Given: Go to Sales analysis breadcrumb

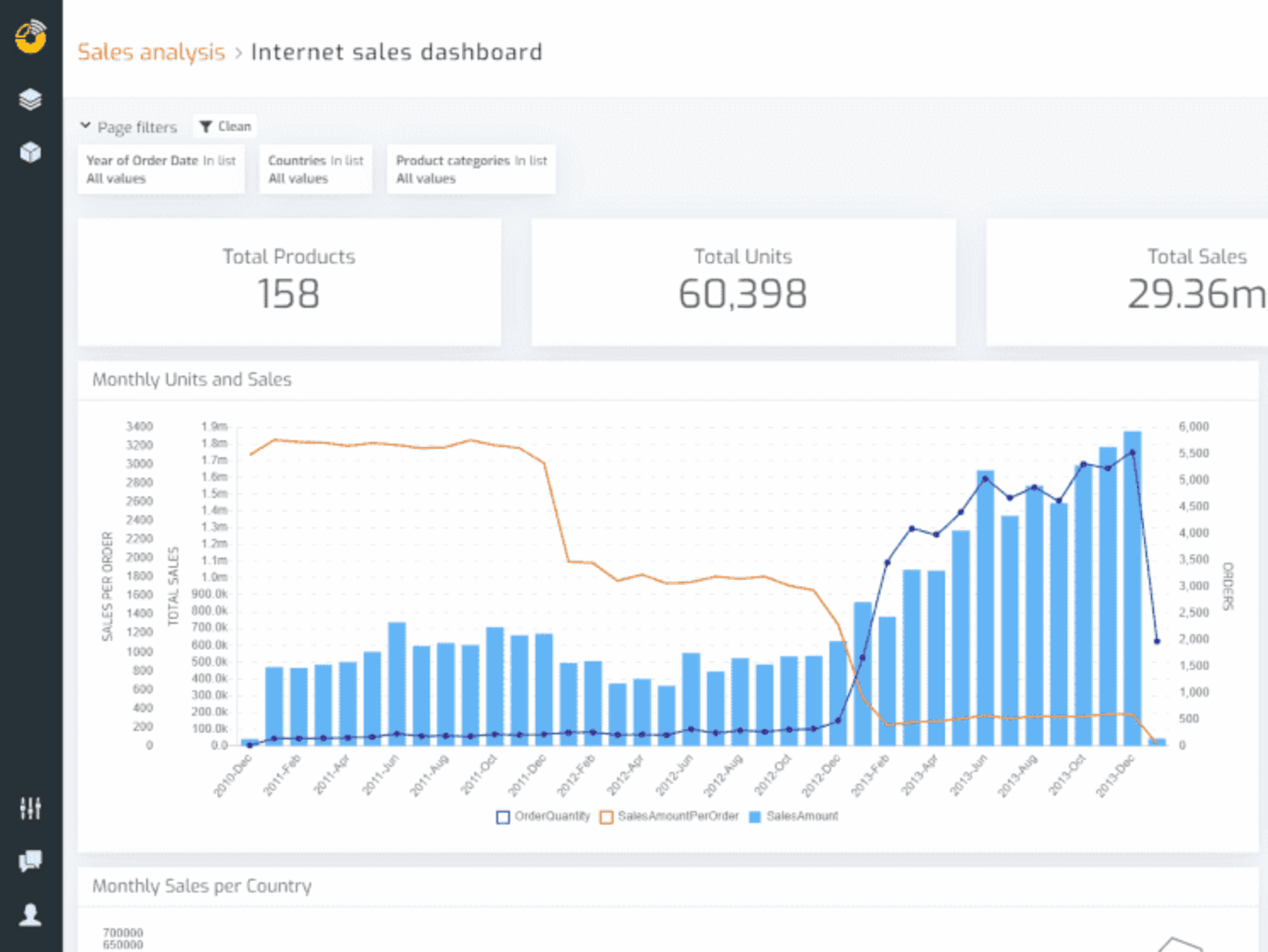Looking at the screenshot, I should click(151, 52).
